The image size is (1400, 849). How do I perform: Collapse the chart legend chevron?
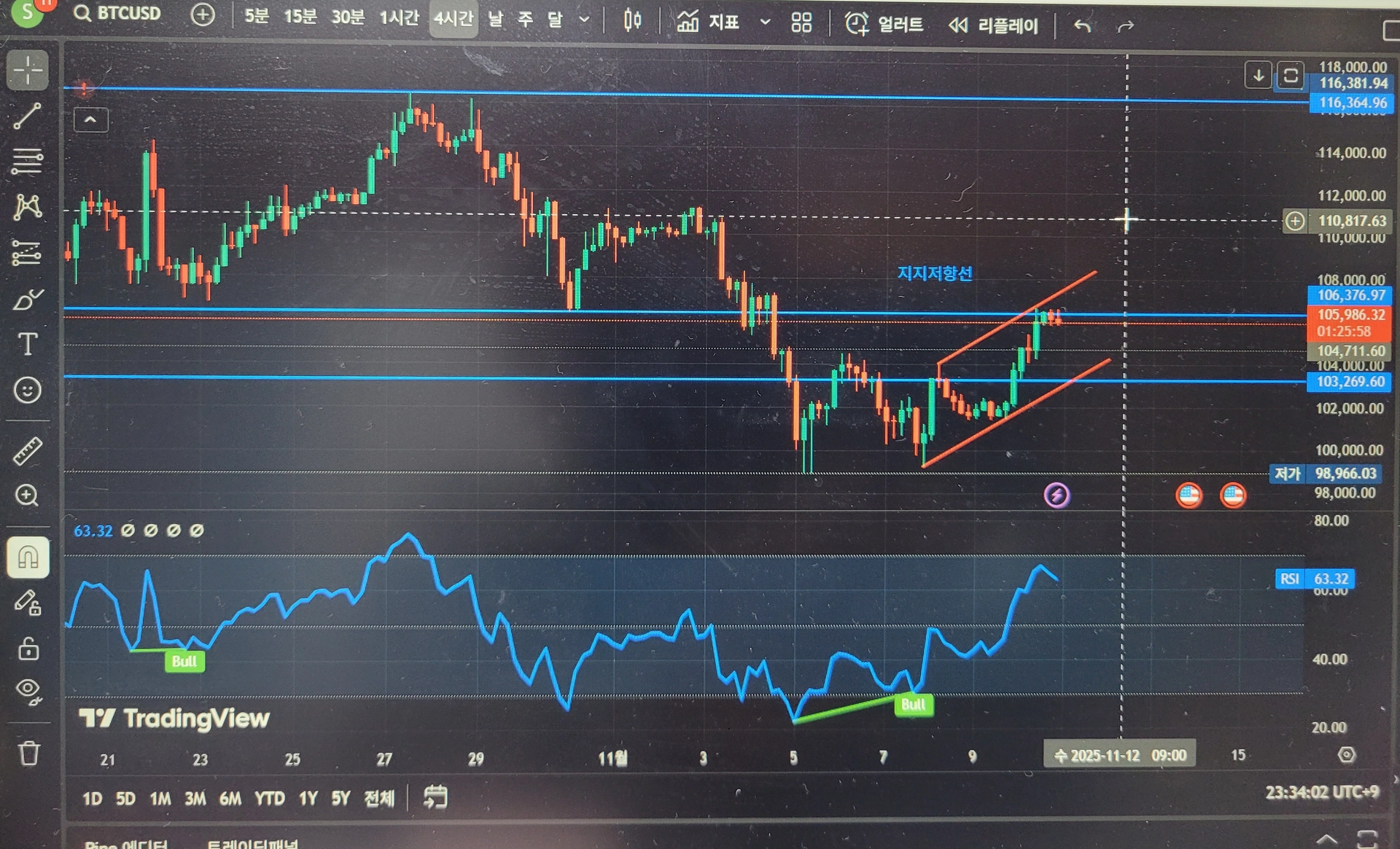coord(91,120)
